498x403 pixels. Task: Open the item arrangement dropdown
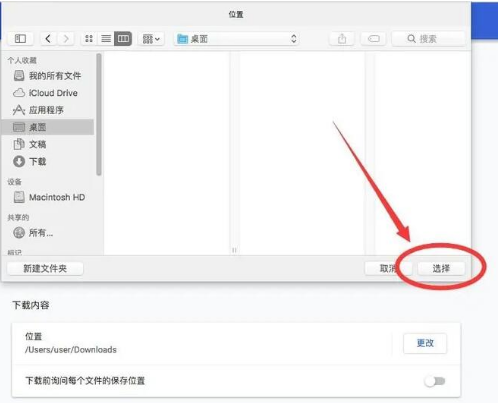point(151,39)
